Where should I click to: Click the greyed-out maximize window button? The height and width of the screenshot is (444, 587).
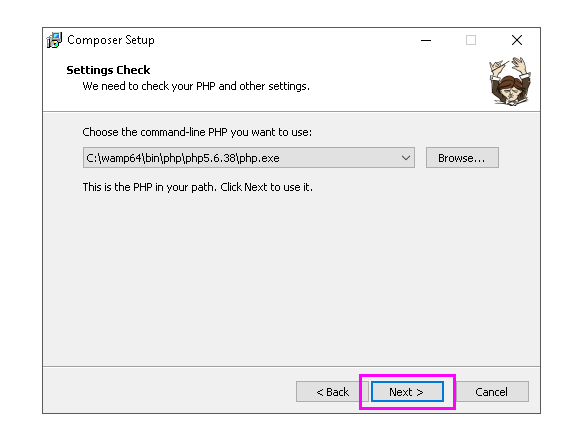471,40
